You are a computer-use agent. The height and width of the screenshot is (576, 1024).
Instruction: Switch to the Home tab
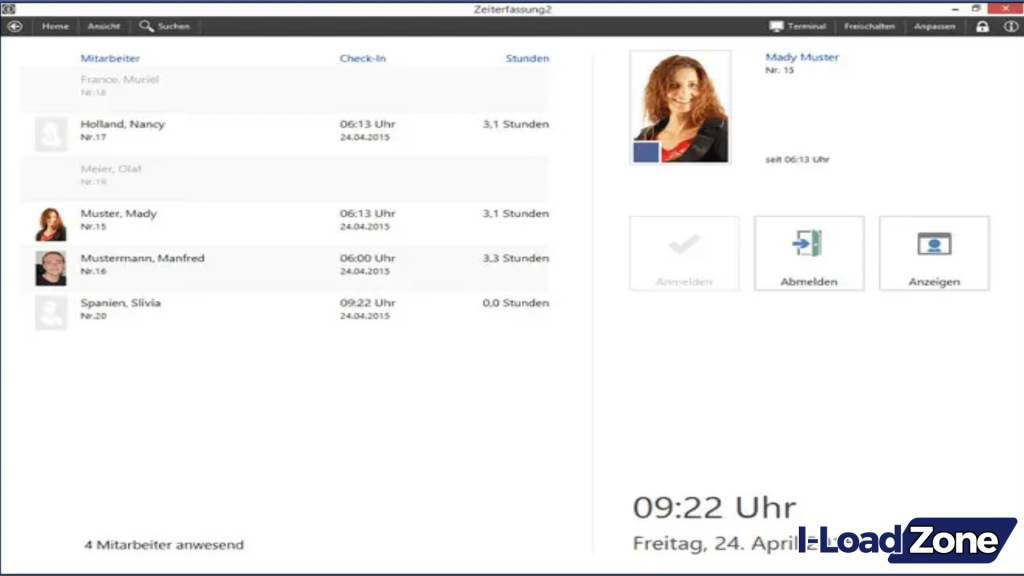pyautogui.click(x=55, y=26)
